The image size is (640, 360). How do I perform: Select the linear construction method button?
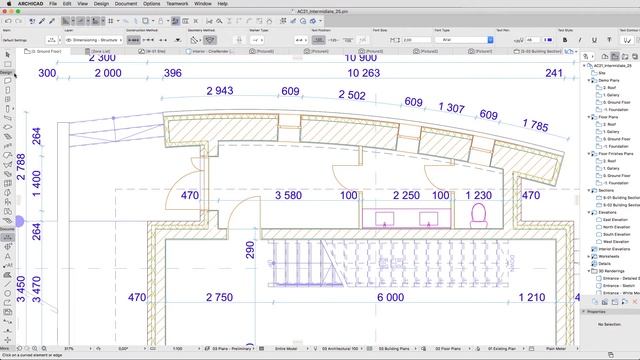tap(133, 40)
